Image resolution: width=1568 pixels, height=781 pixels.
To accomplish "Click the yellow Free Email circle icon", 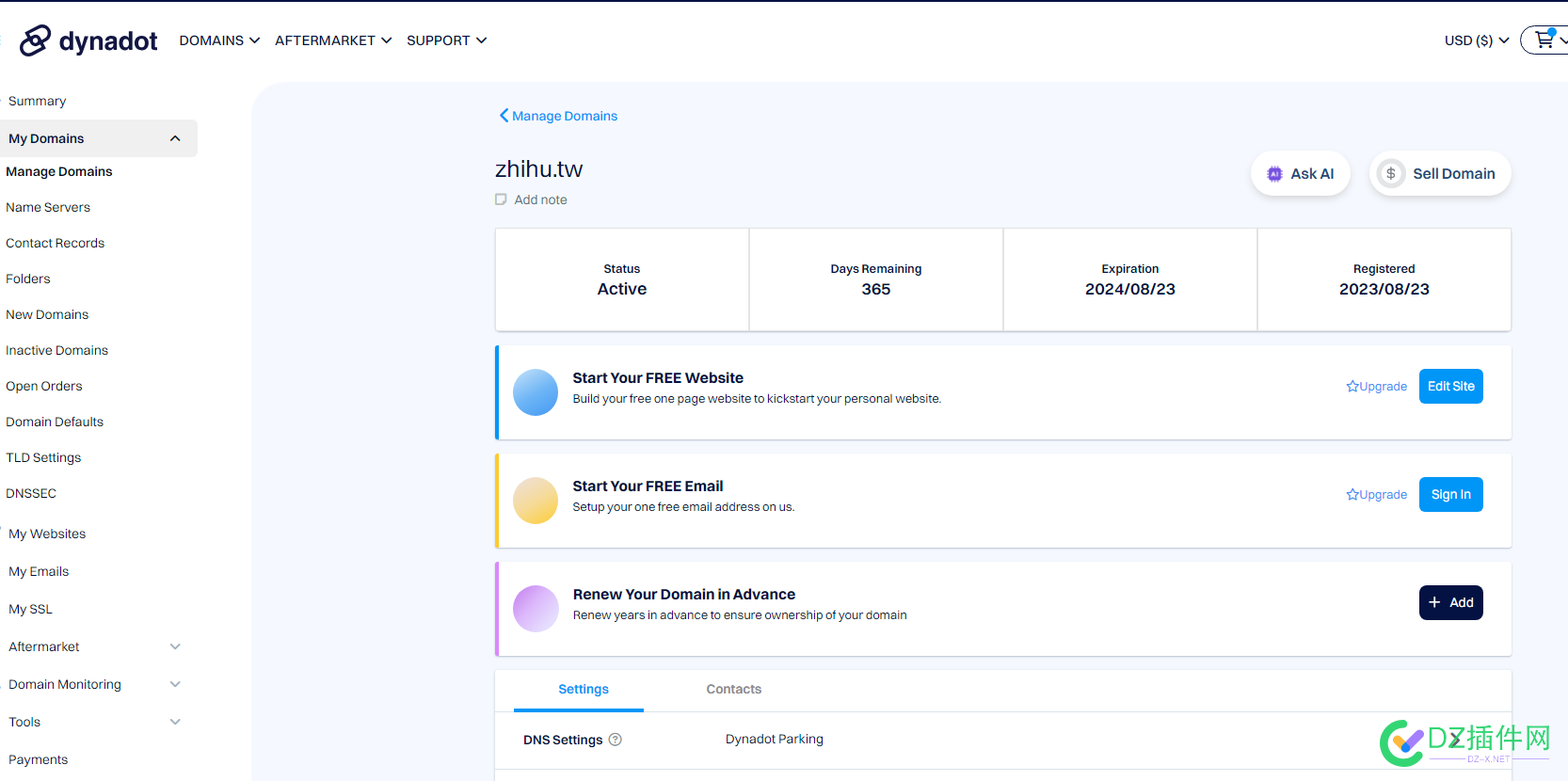I will click(x=536, y=501).
